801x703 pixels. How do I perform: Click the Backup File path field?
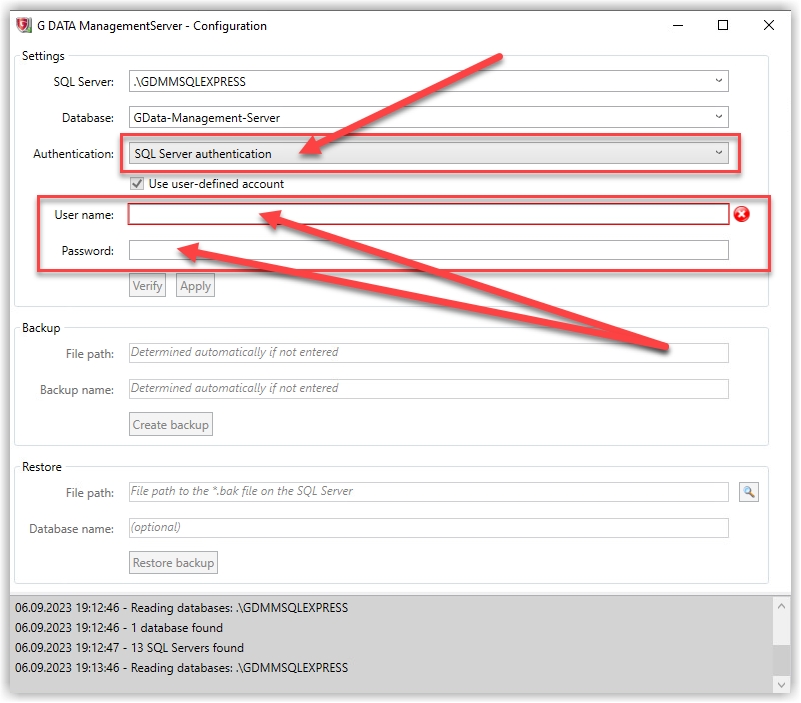point(429,353)
